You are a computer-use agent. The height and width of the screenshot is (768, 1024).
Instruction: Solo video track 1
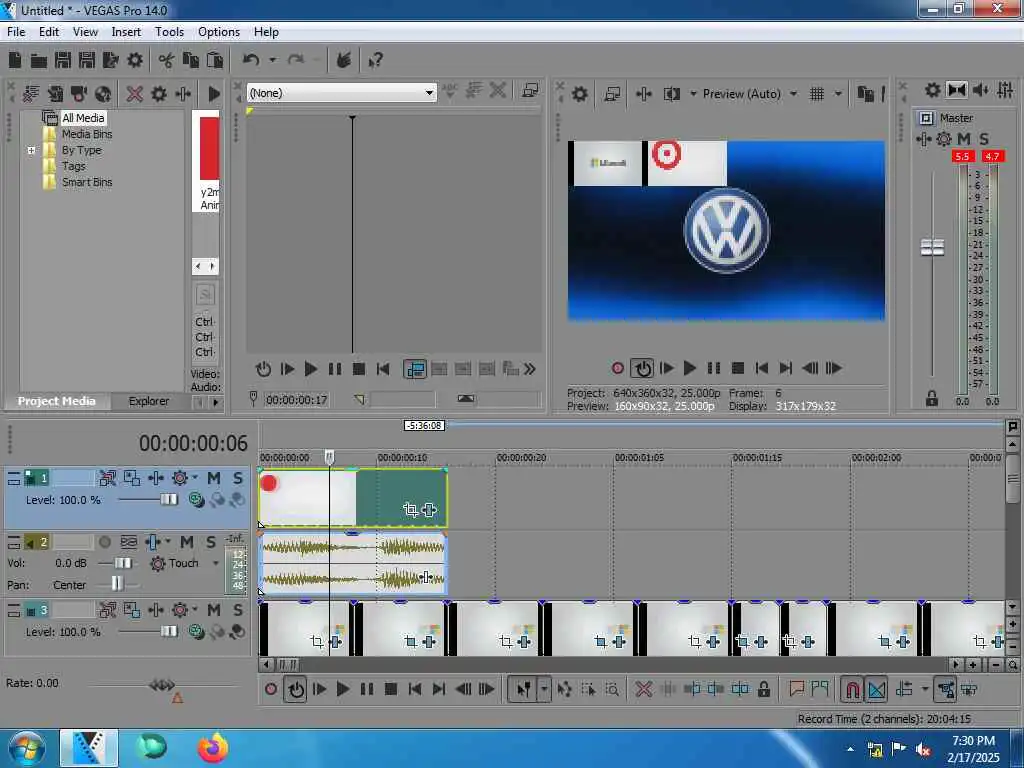[x=238, y=478]
